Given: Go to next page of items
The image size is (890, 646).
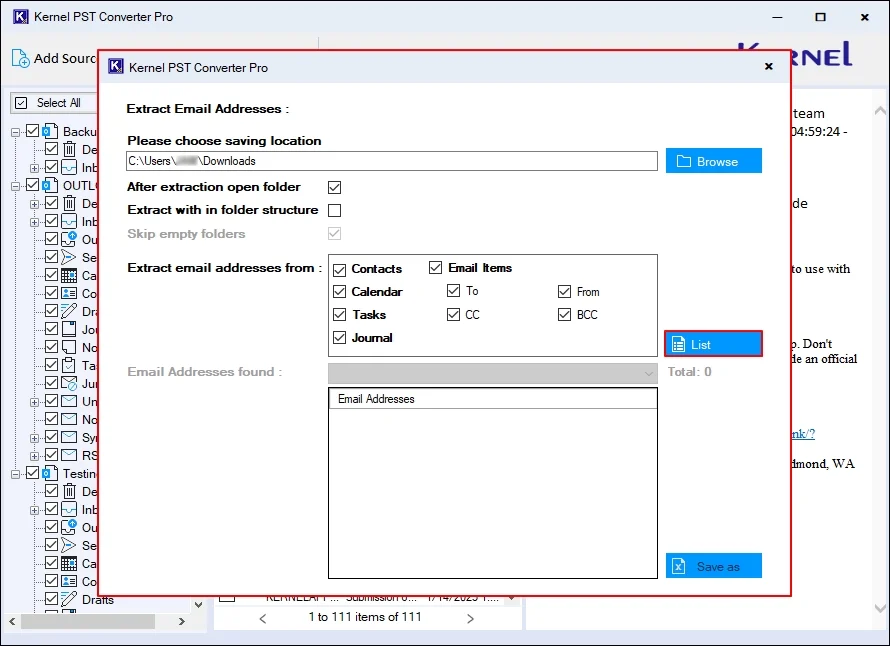Looking at the screenshot, I should point(470,618).
